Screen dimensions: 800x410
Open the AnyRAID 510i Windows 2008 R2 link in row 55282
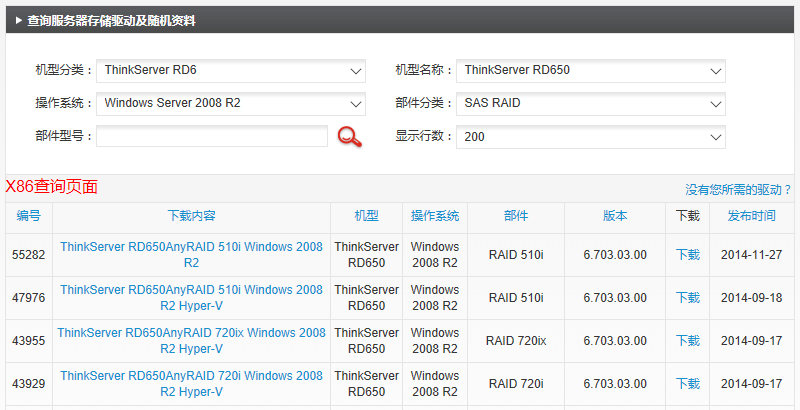(x=191, y=254)
